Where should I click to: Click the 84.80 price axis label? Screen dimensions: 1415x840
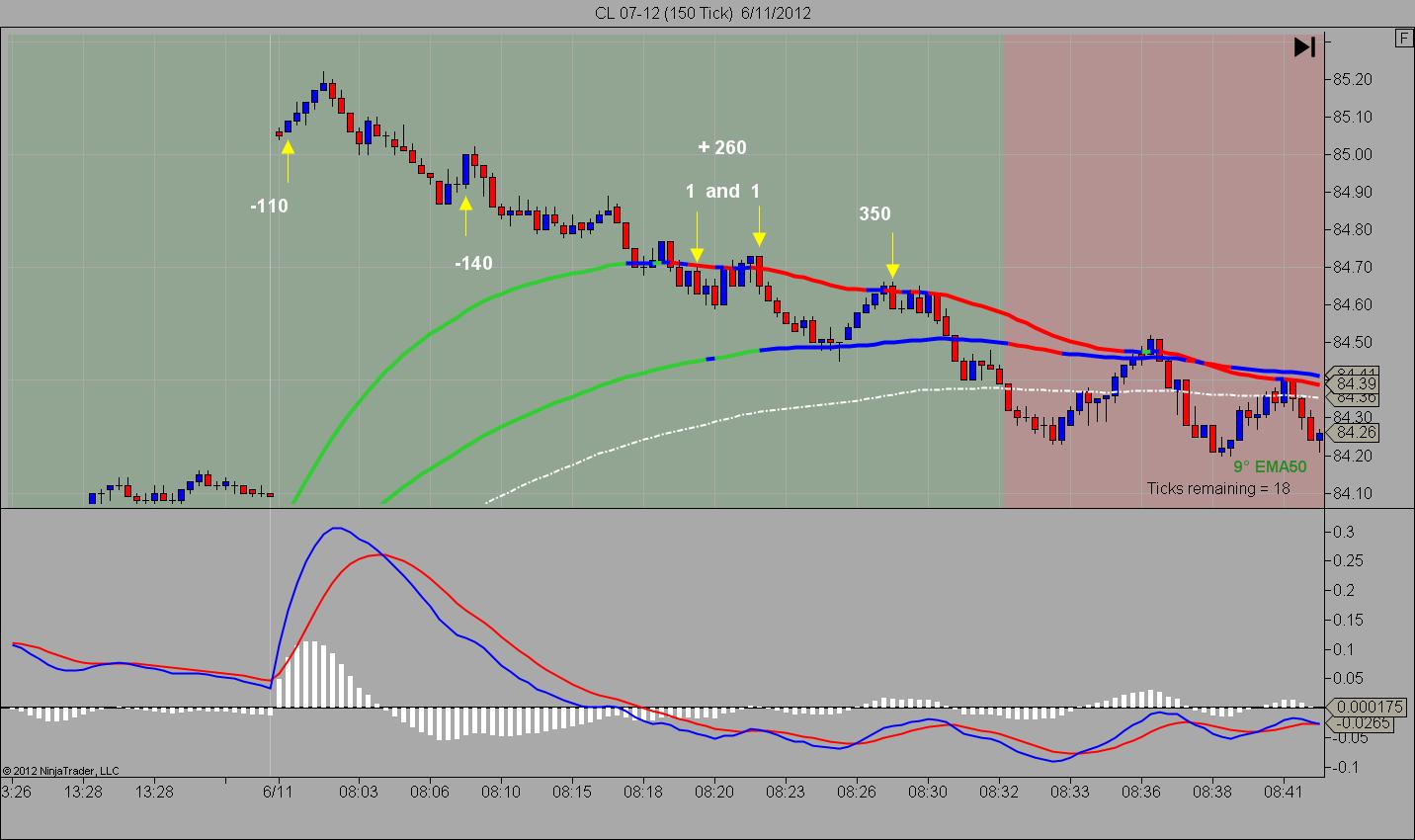click(1354, 229)
